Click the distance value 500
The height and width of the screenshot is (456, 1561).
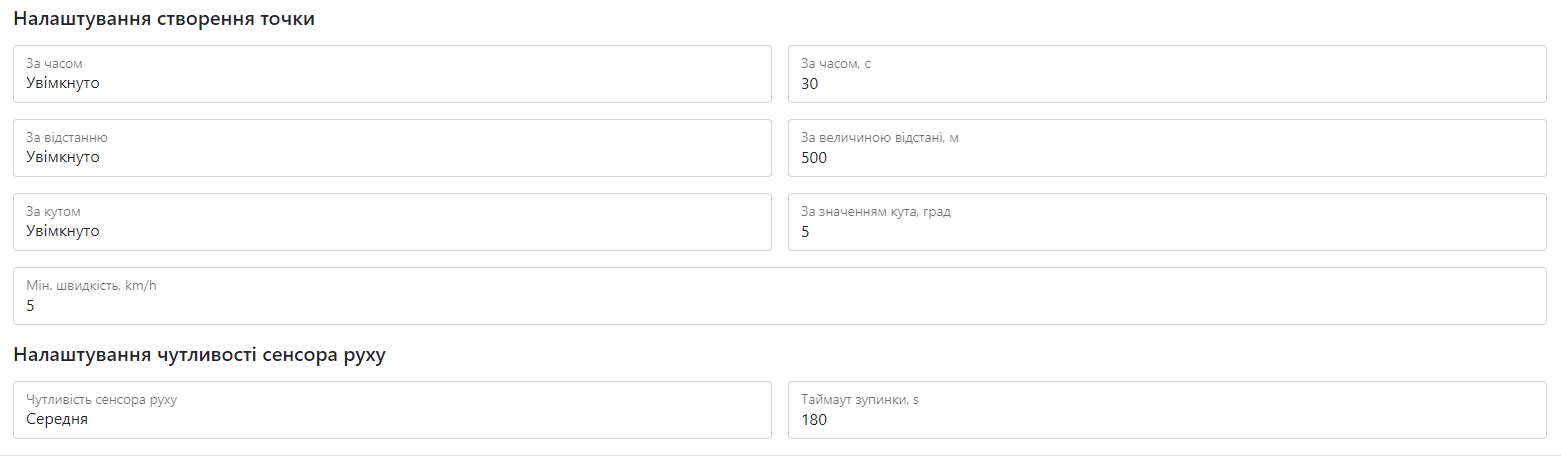(814, 158)
